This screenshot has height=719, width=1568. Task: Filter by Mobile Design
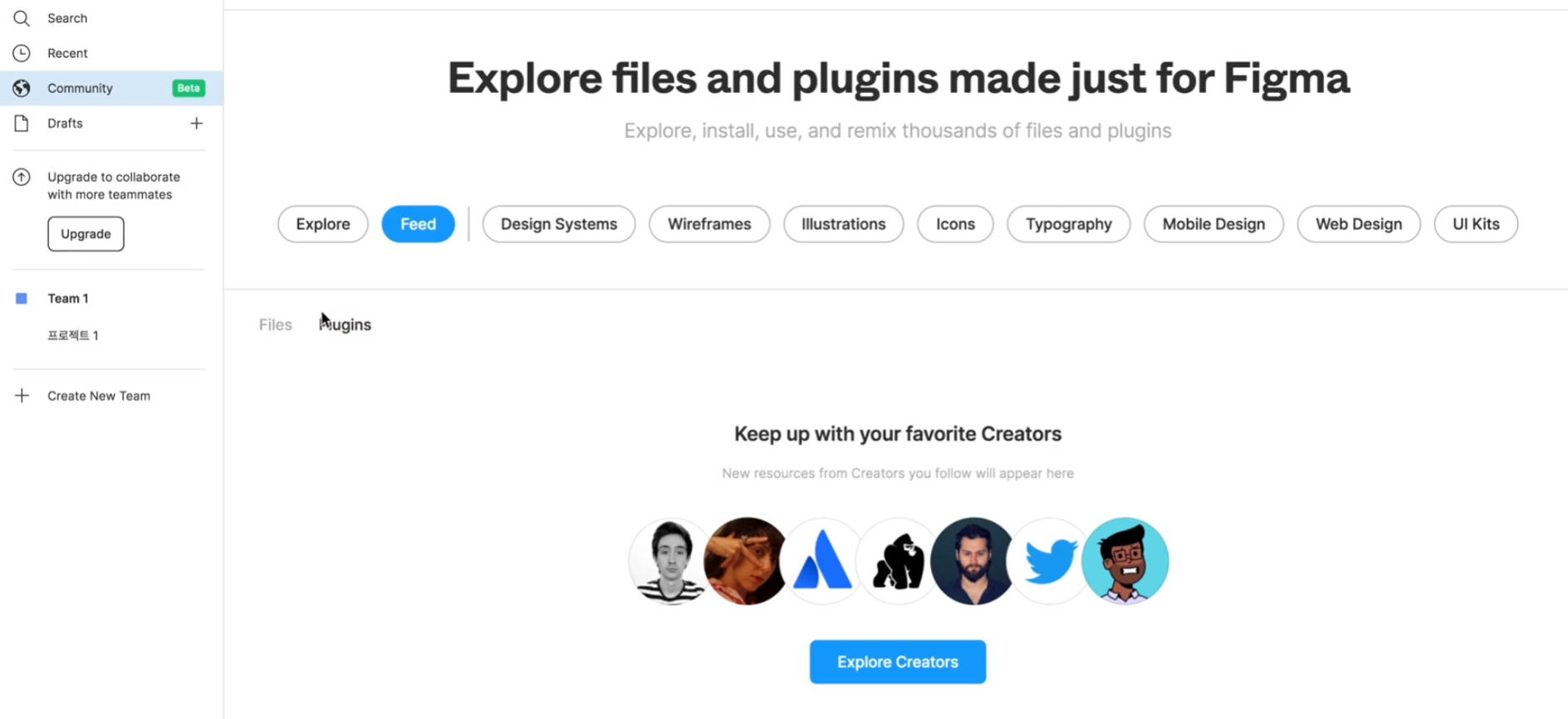1213,224
